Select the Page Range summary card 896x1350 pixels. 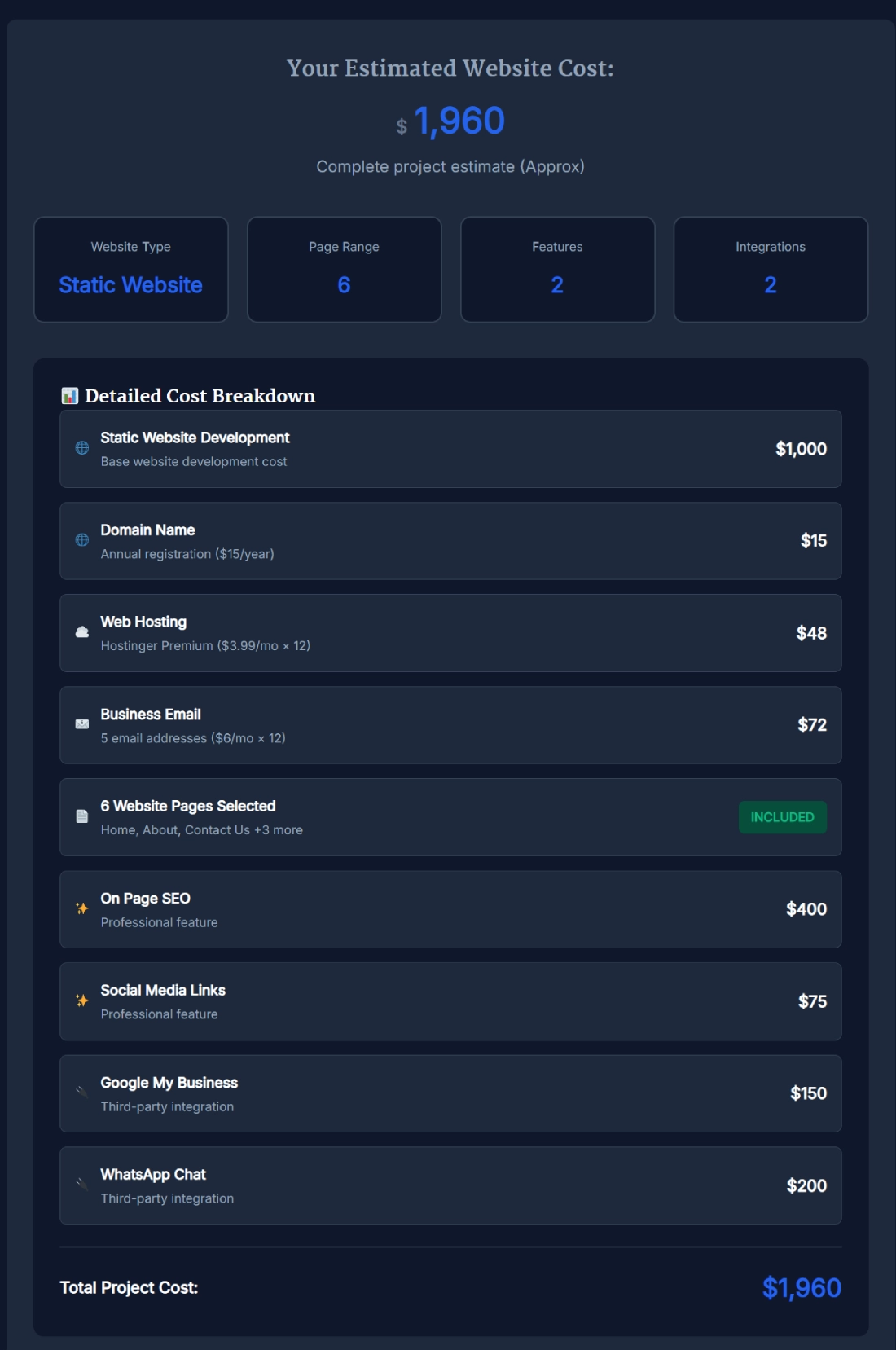345,269
